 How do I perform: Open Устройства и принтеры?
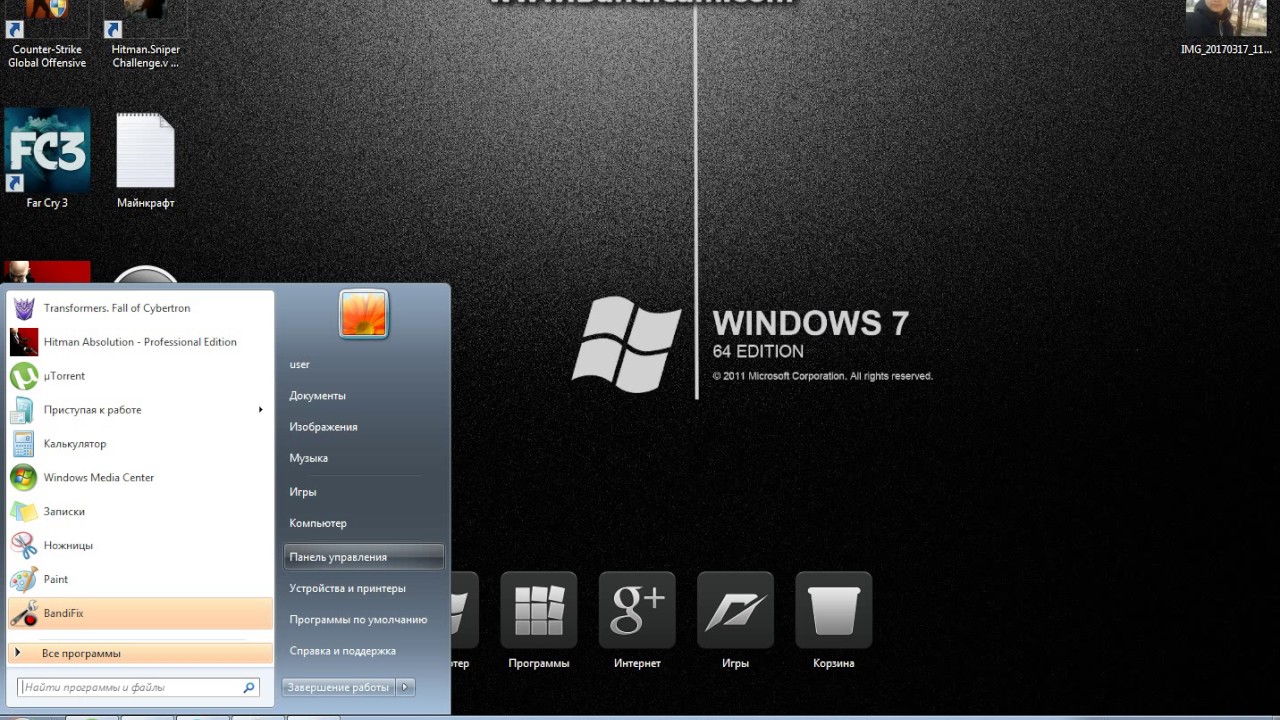pyautogui.click(x=347, y=589)
